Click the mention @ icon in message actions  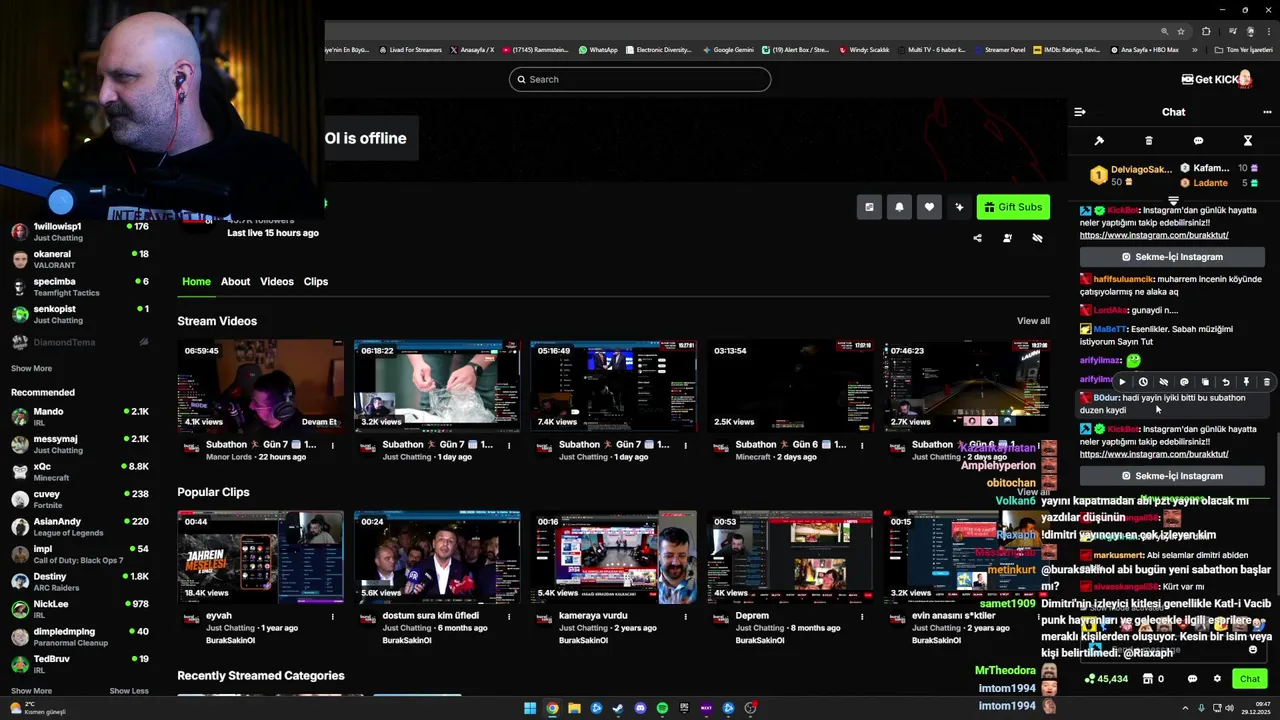1184,382
